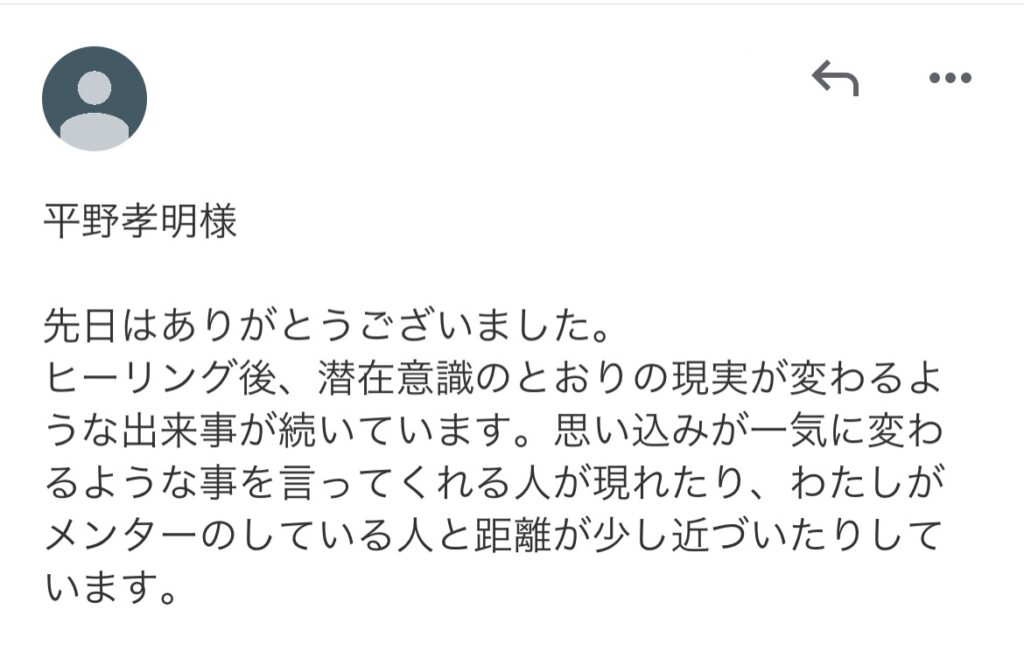Click the phrase のとおりの in the body
The width and height of the screenshot is (1024, 665).
[573, 378]
